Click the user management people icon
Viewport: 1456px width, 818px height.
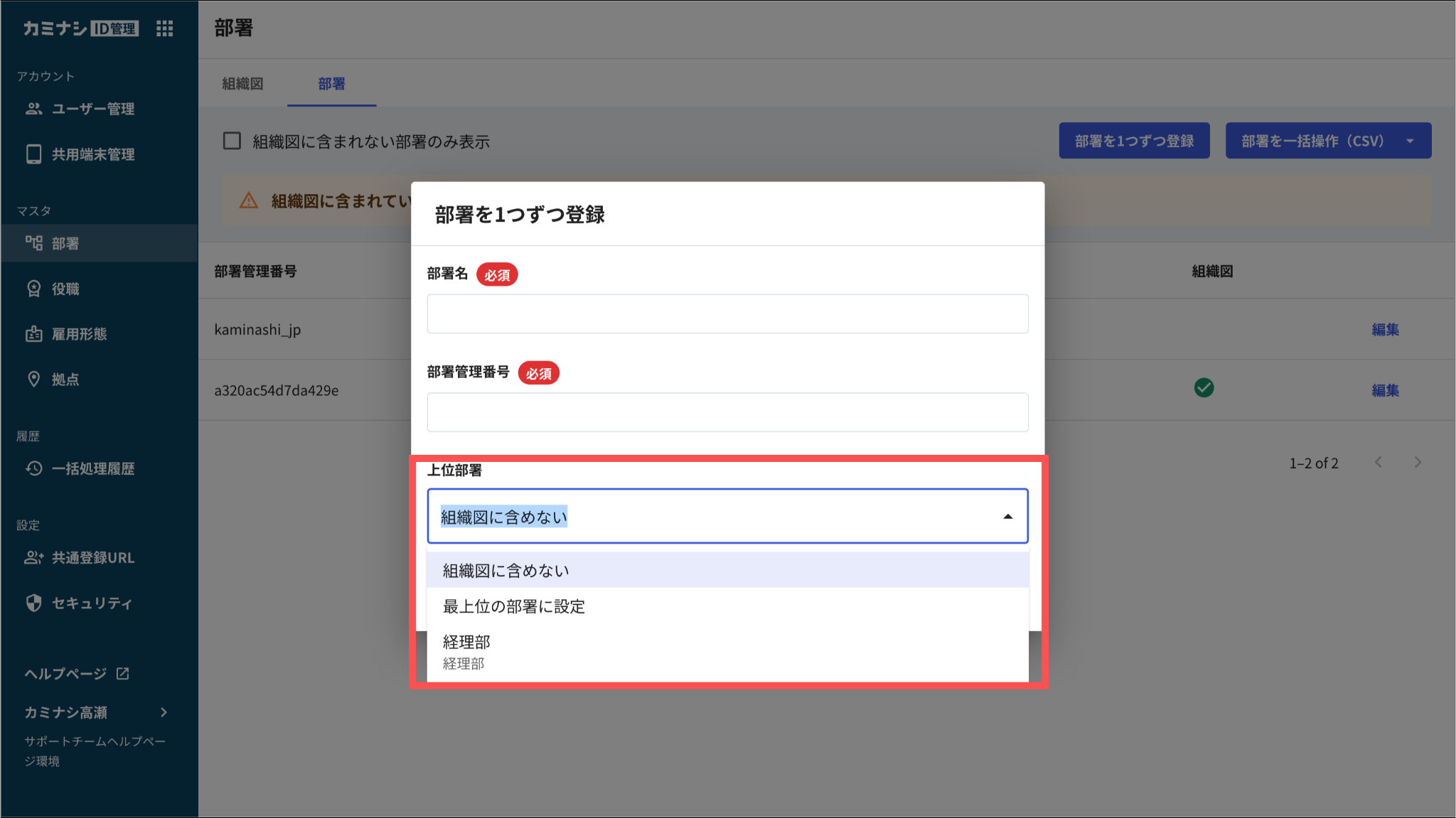coord(33,109)
